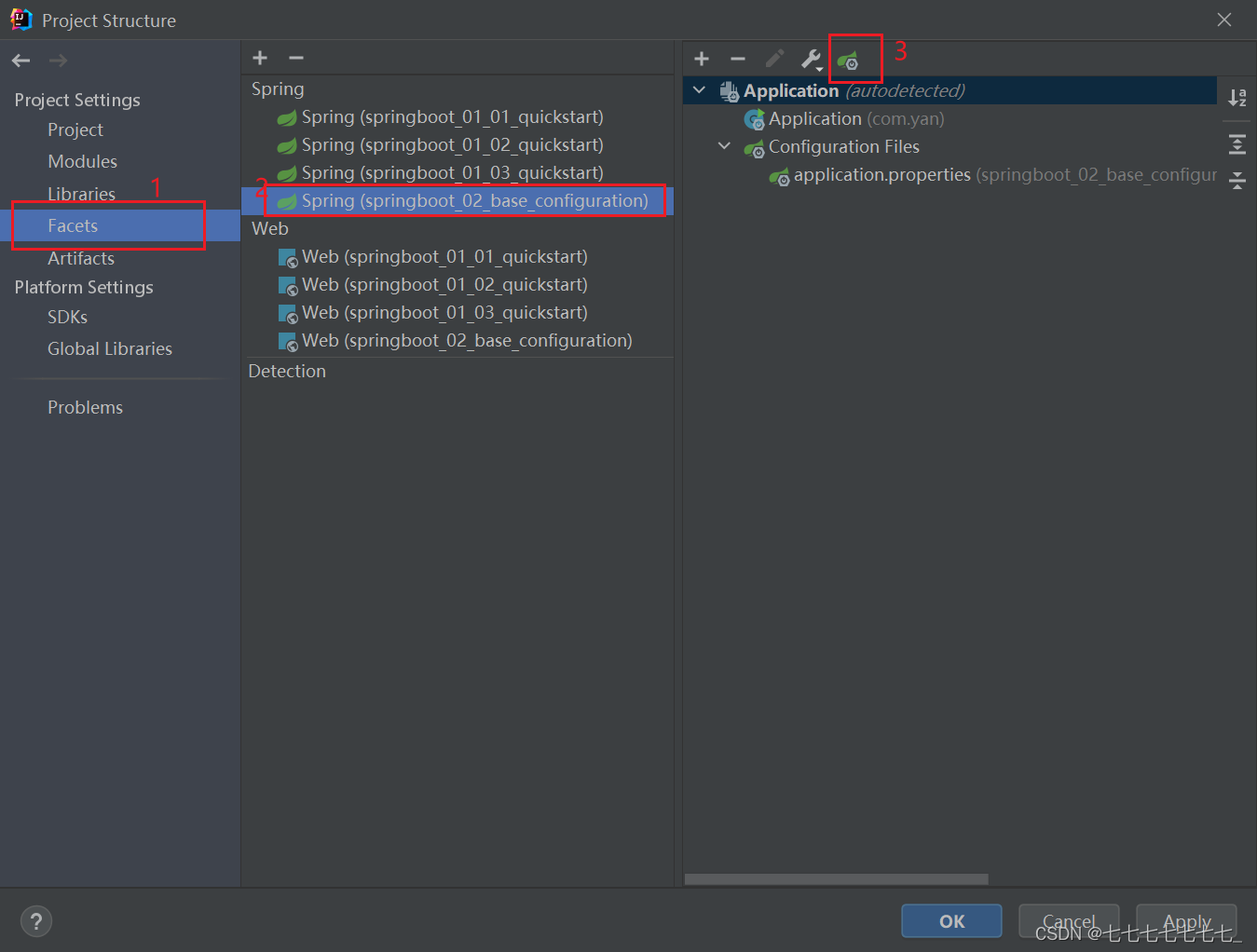Select Spring (springboot_01_03_quickstart) facet
The height and width of the screenshot is (952, 1257).
(x=458, y=172)
